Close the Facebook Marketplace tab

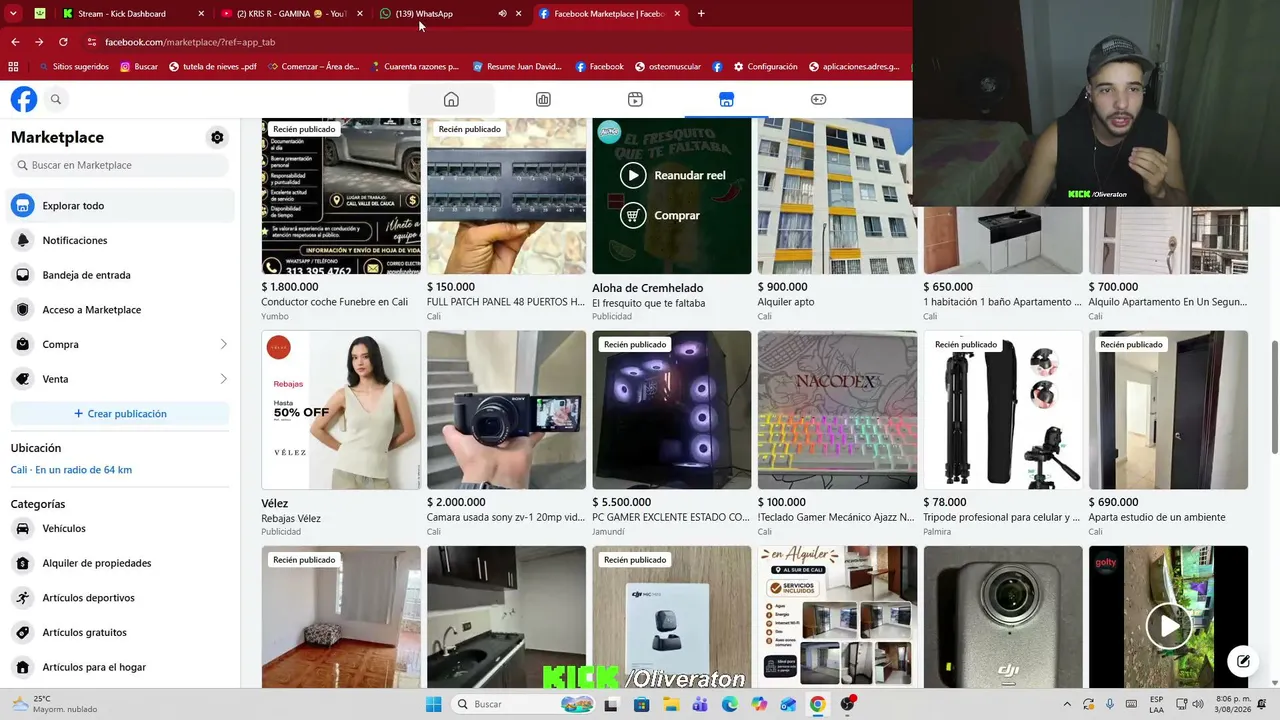tap(677, 14)
